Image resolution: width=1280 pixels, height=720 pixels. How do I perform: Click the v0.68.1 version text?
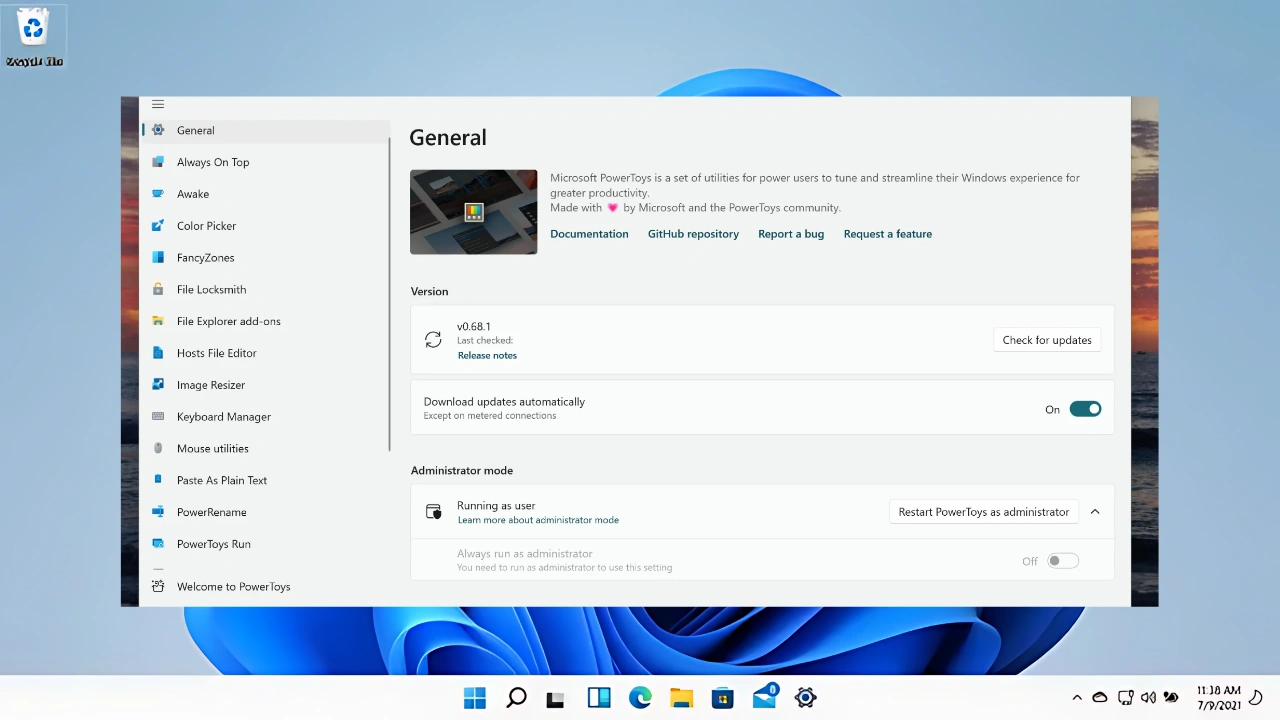click(x=473, y=326)
